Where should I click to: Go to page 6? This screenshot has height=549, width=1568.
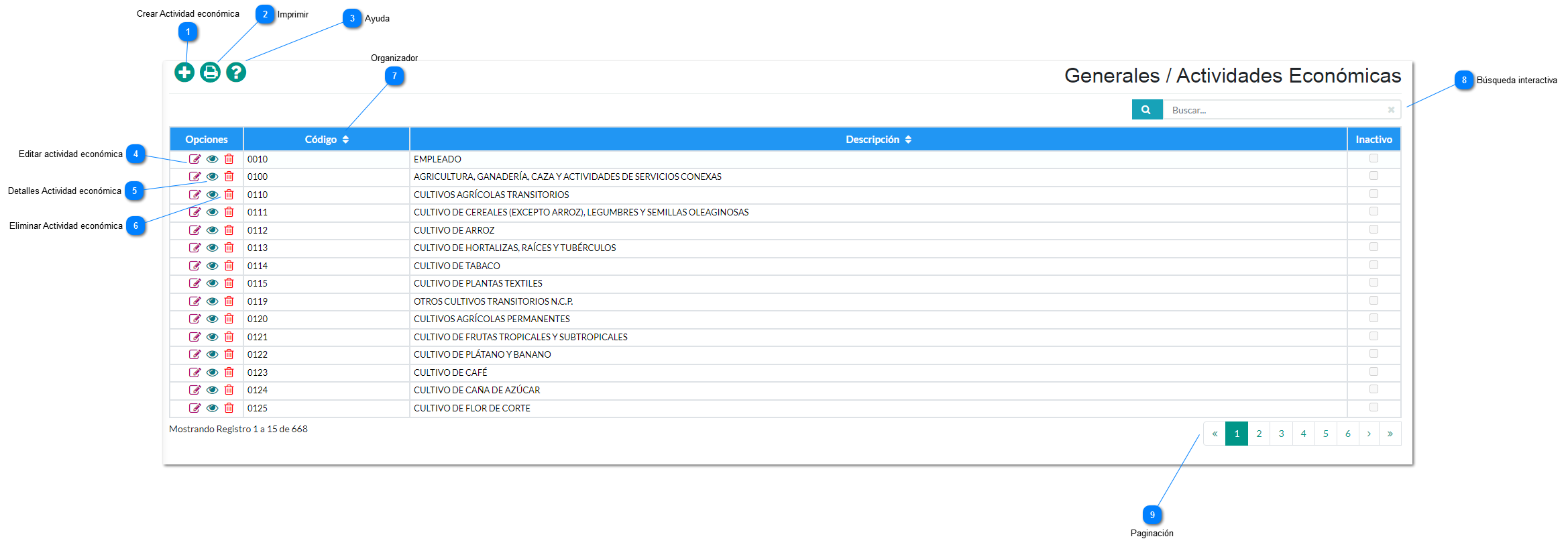click(1347, 434)
